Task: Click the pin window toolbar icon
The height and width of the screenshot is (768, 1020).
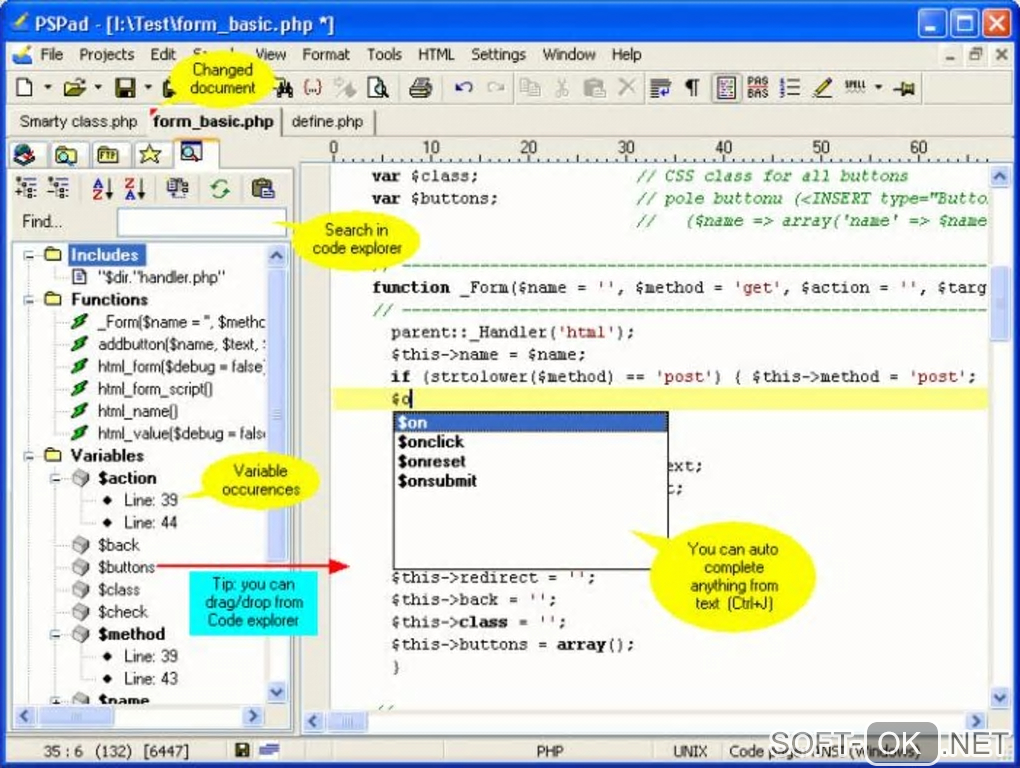Action: (904, 88)
